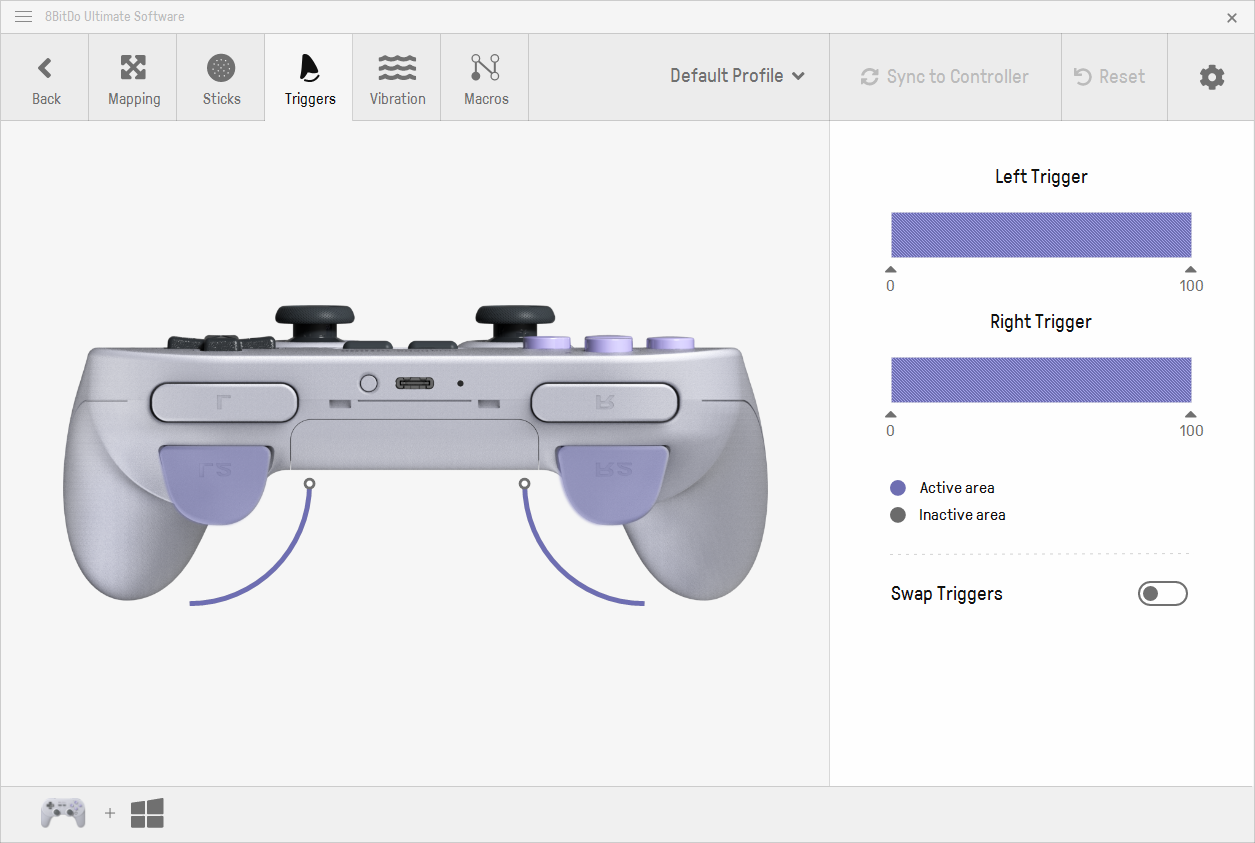The height and width of the screenshot is (843, 1255).
Task: Click the left bumper on the controller image
Action: (224, 402)
